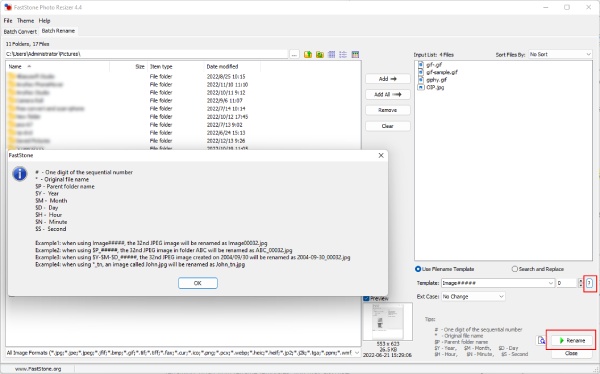
Task: Click the www.FastStone.org status bar link
Action: click(38, 369)
